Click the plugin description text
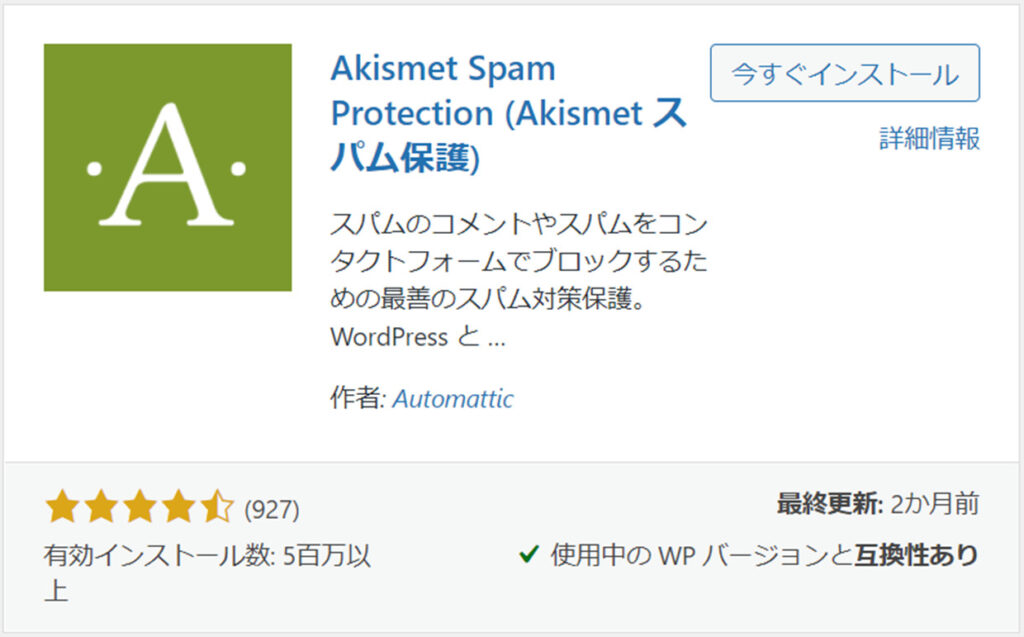 click(519, 280)
